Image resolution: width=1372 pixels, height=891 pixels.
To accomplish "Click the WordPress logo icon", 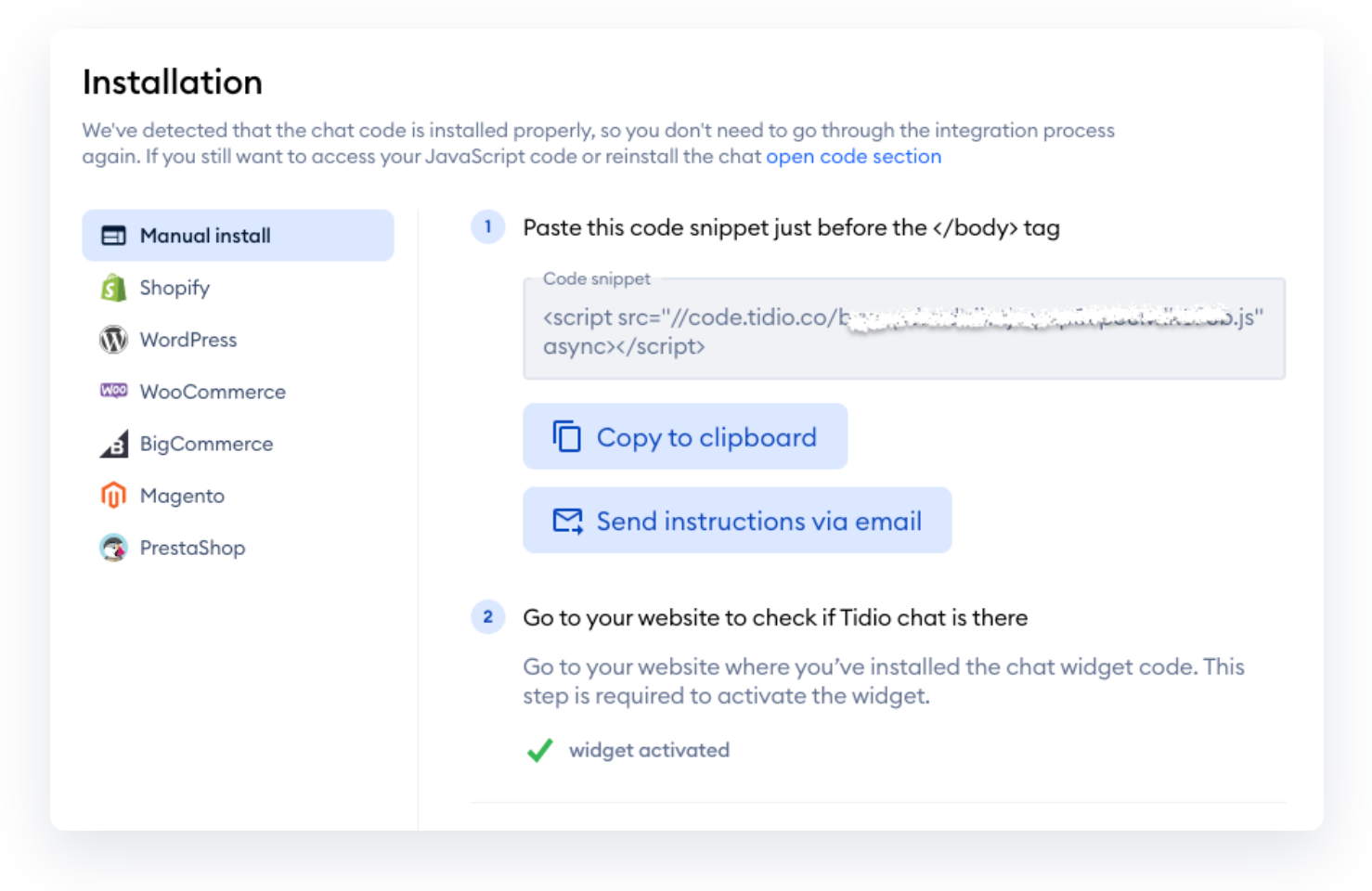I will [x=113, y=340].
